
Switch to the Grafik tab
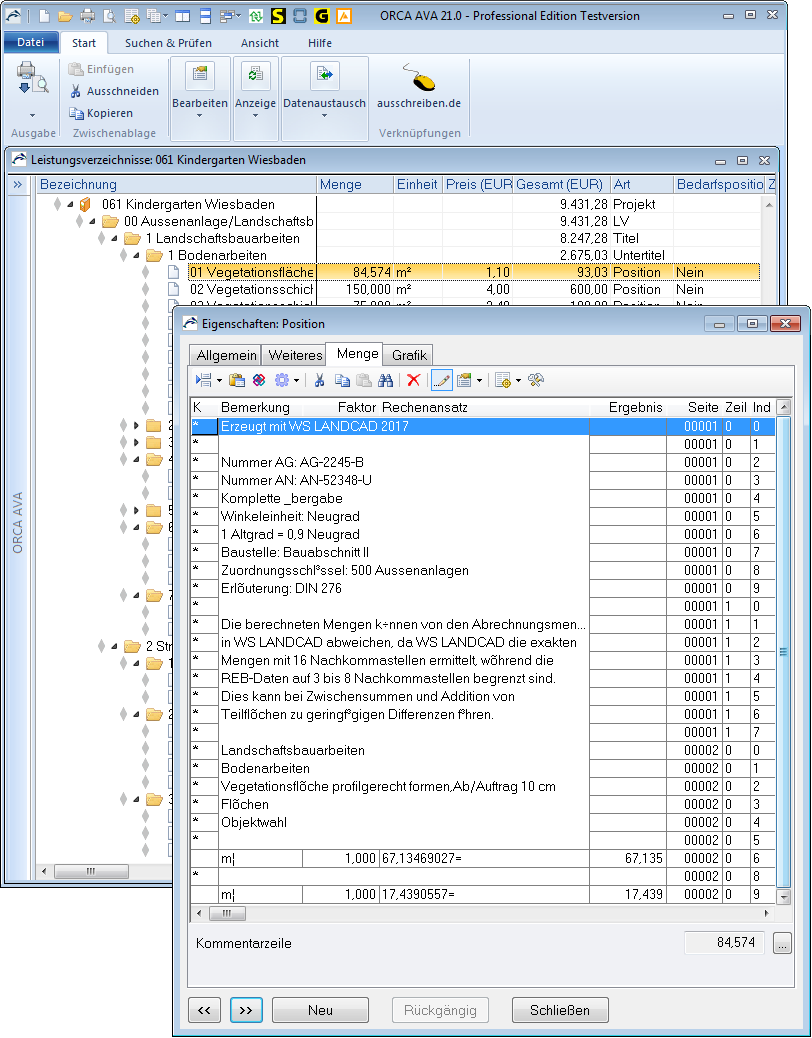[409, 355]
